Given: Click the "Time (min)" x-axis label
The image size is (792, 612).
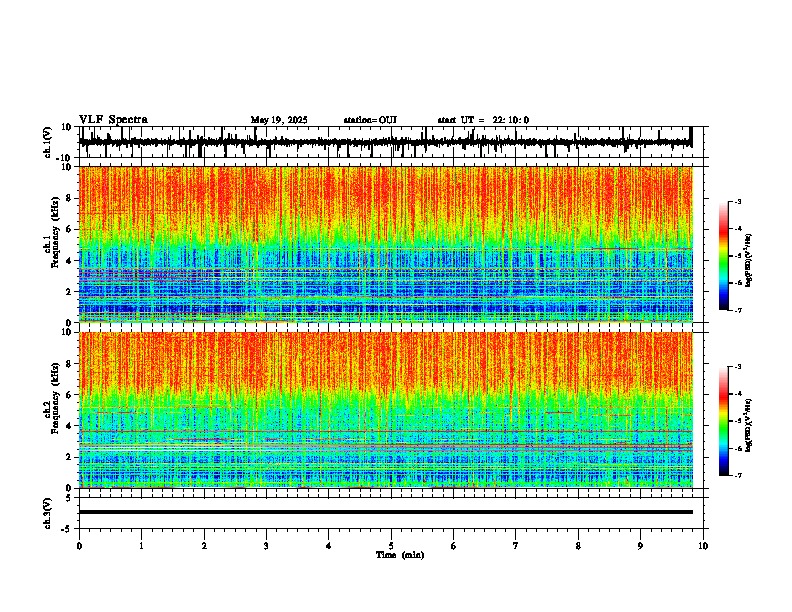Looking at the screenshot, I should pos(400,555).
